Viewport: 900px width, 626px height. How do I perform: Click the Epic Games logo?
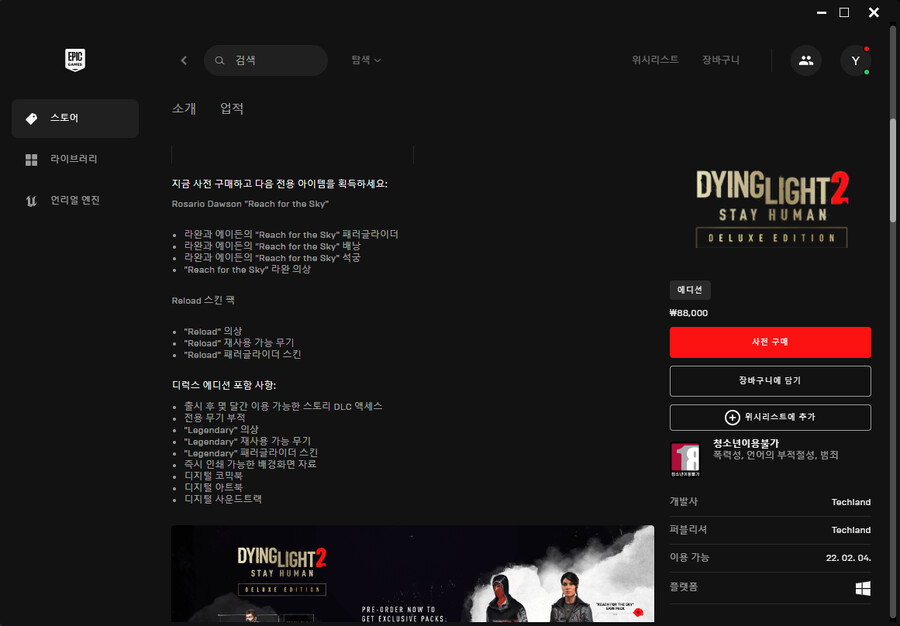75,60
